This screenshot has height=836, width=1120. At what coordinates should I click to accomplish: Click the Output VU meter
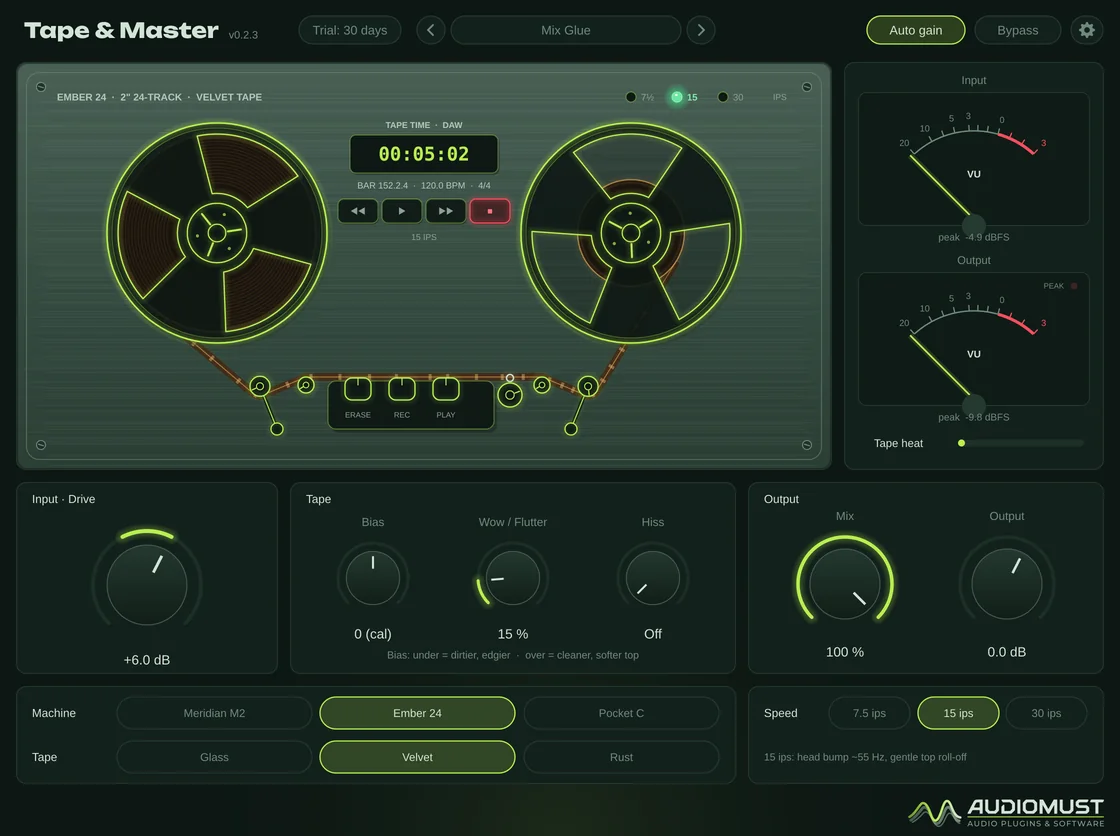974,339
